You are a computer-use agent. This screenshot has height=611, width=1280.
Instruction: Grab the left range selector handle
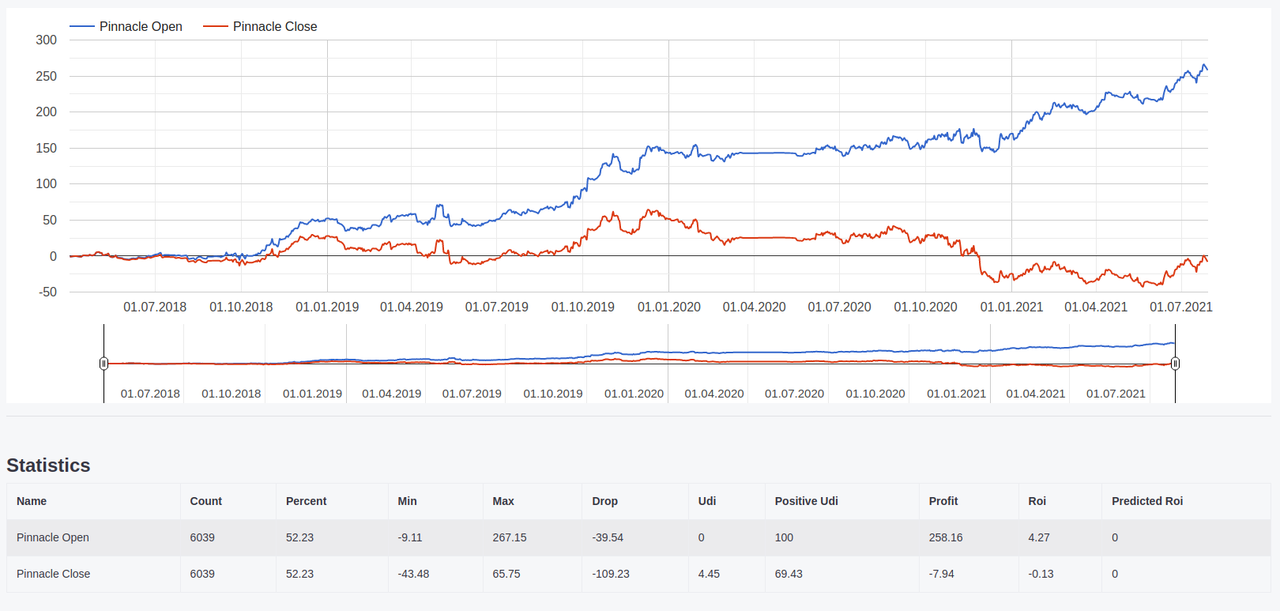104,364
